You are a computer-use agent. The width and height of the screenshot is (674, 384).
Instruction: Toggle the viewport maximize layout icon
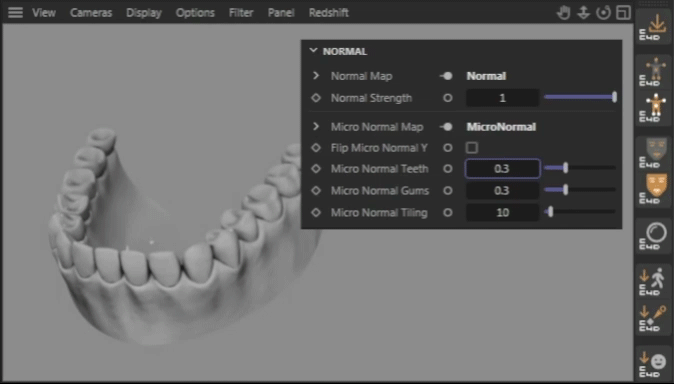[623, 13]
